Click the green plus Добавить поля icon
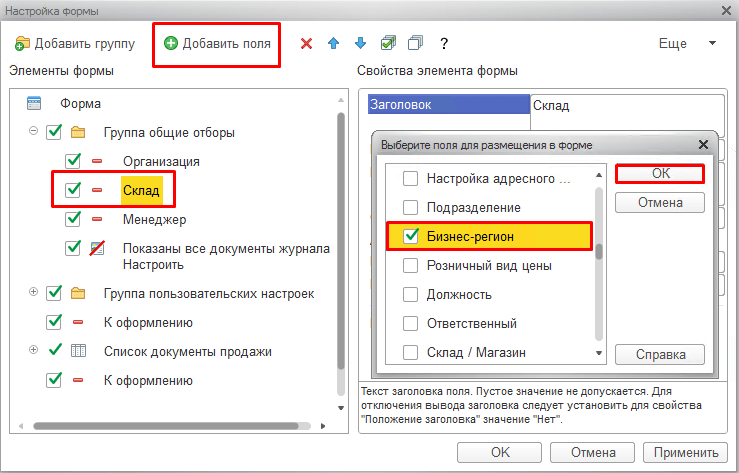 171,43
